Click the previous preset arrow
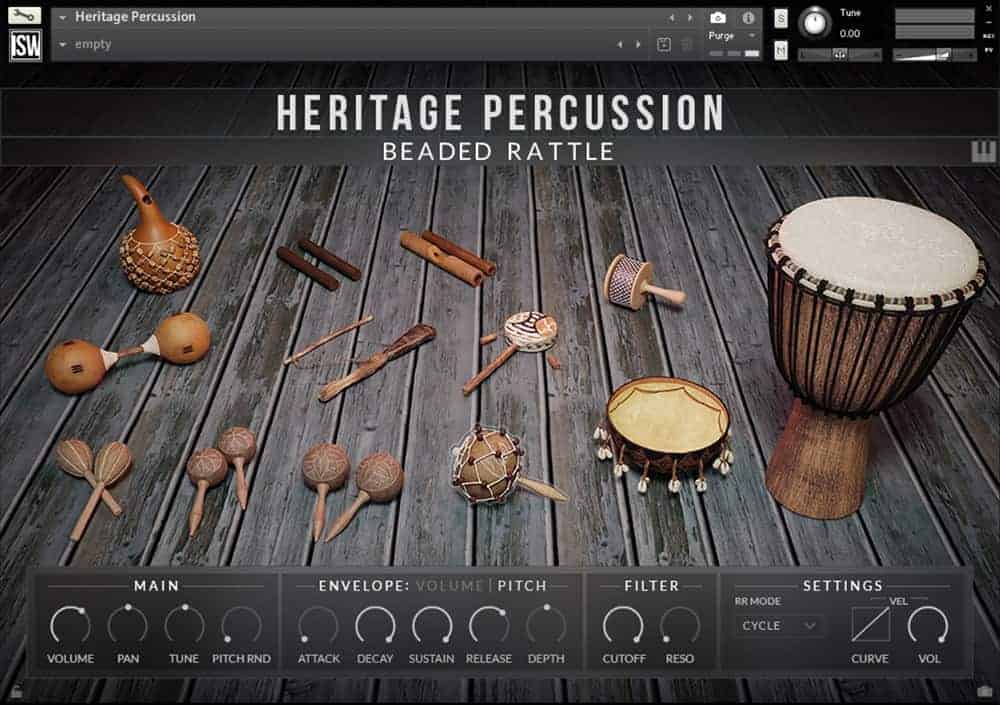The width and height of the screenshot is (1000, 705). (620, 44)
